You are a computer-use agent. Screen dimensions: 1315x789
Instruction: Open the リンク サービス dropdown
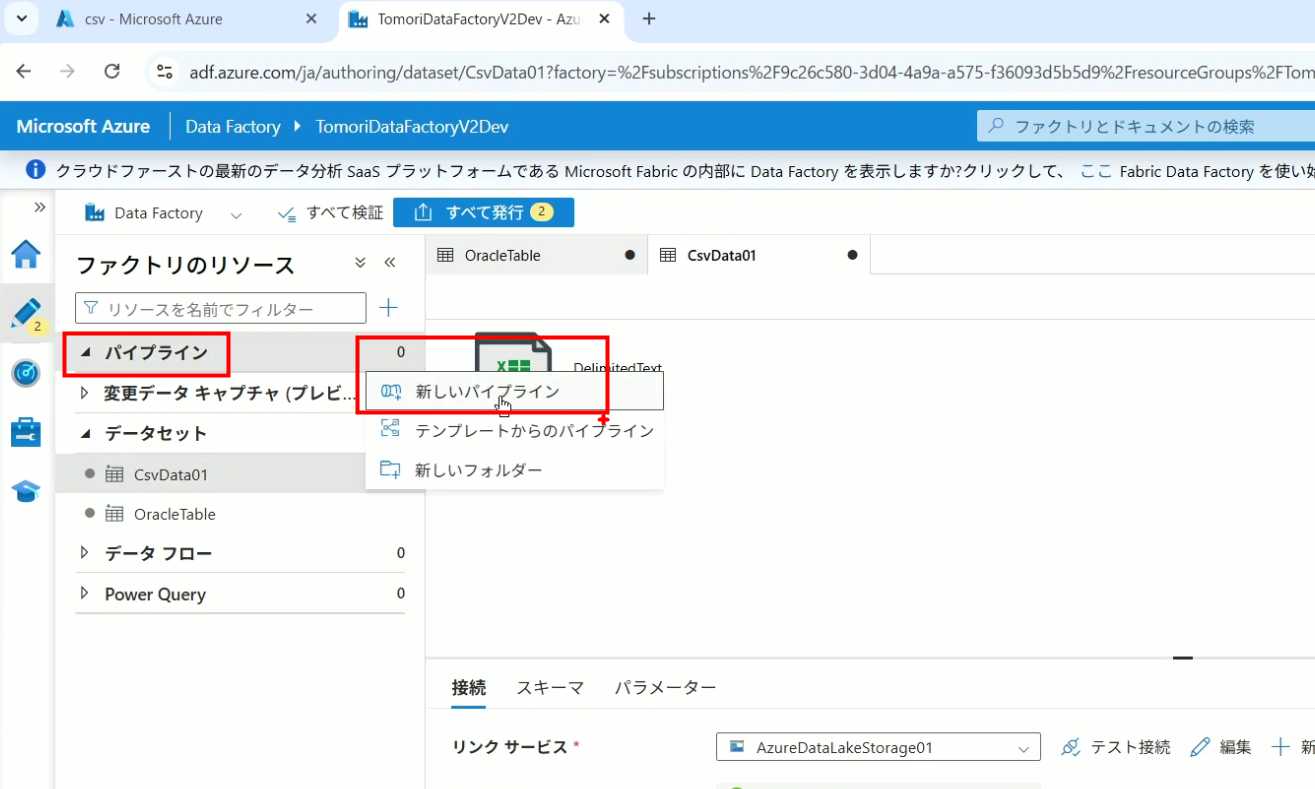point(878,747)
